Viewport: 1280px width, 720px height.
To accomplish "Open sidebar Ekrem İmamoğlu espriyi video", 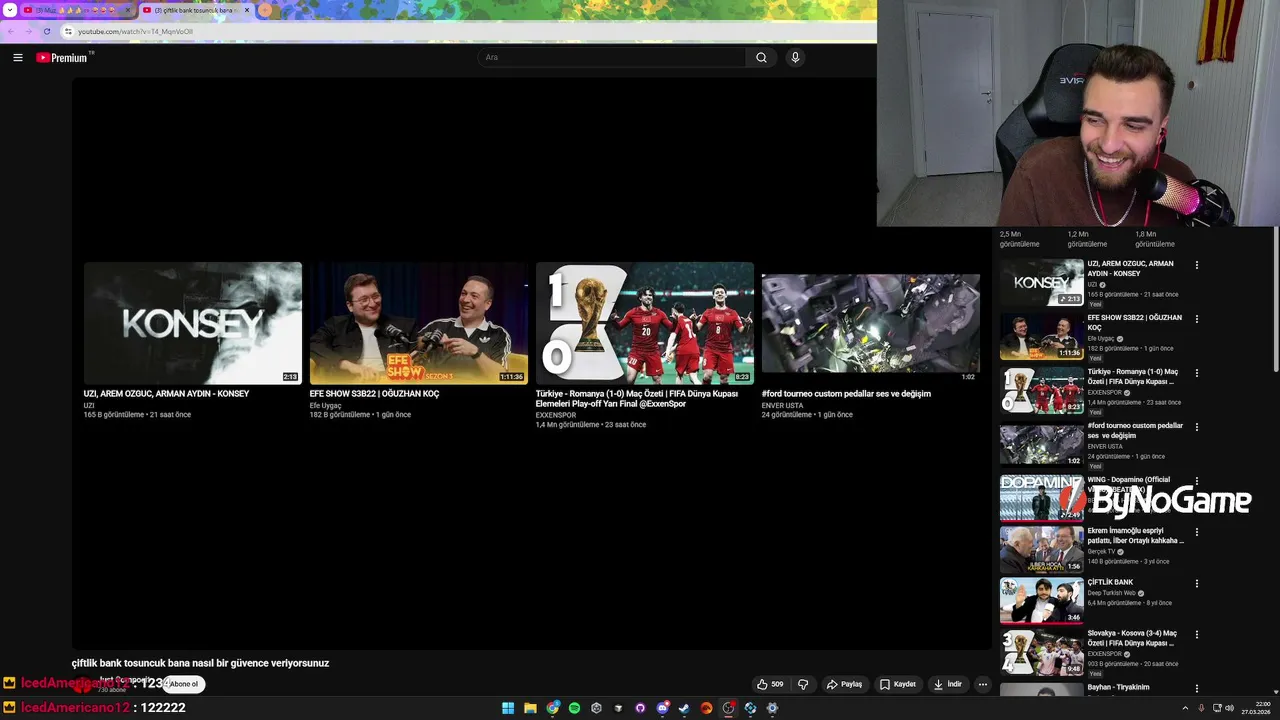I will [x=1041, y=548].
